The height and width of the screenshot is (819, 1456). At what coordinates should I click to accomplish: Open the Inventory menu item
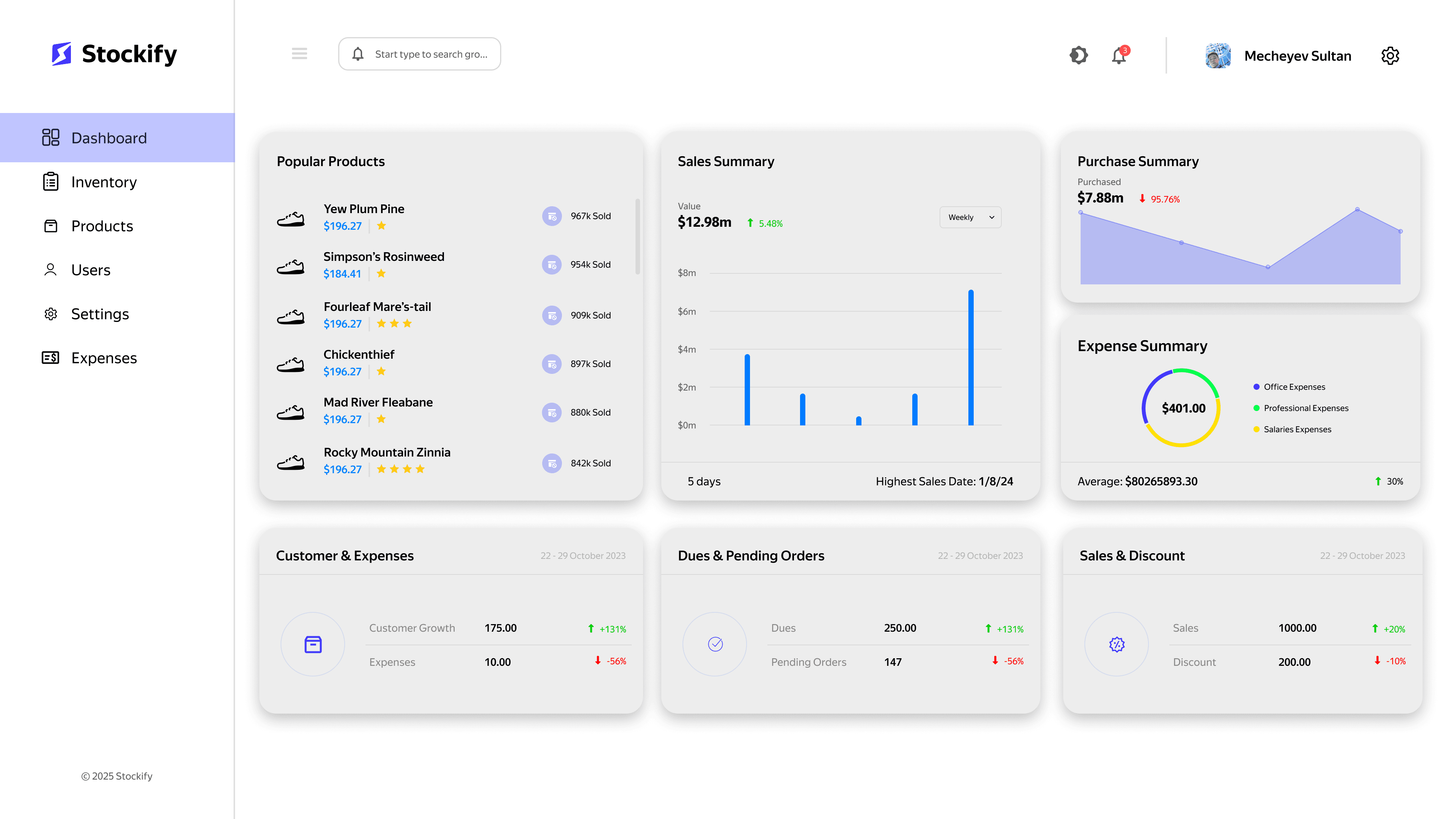point(104,182)
